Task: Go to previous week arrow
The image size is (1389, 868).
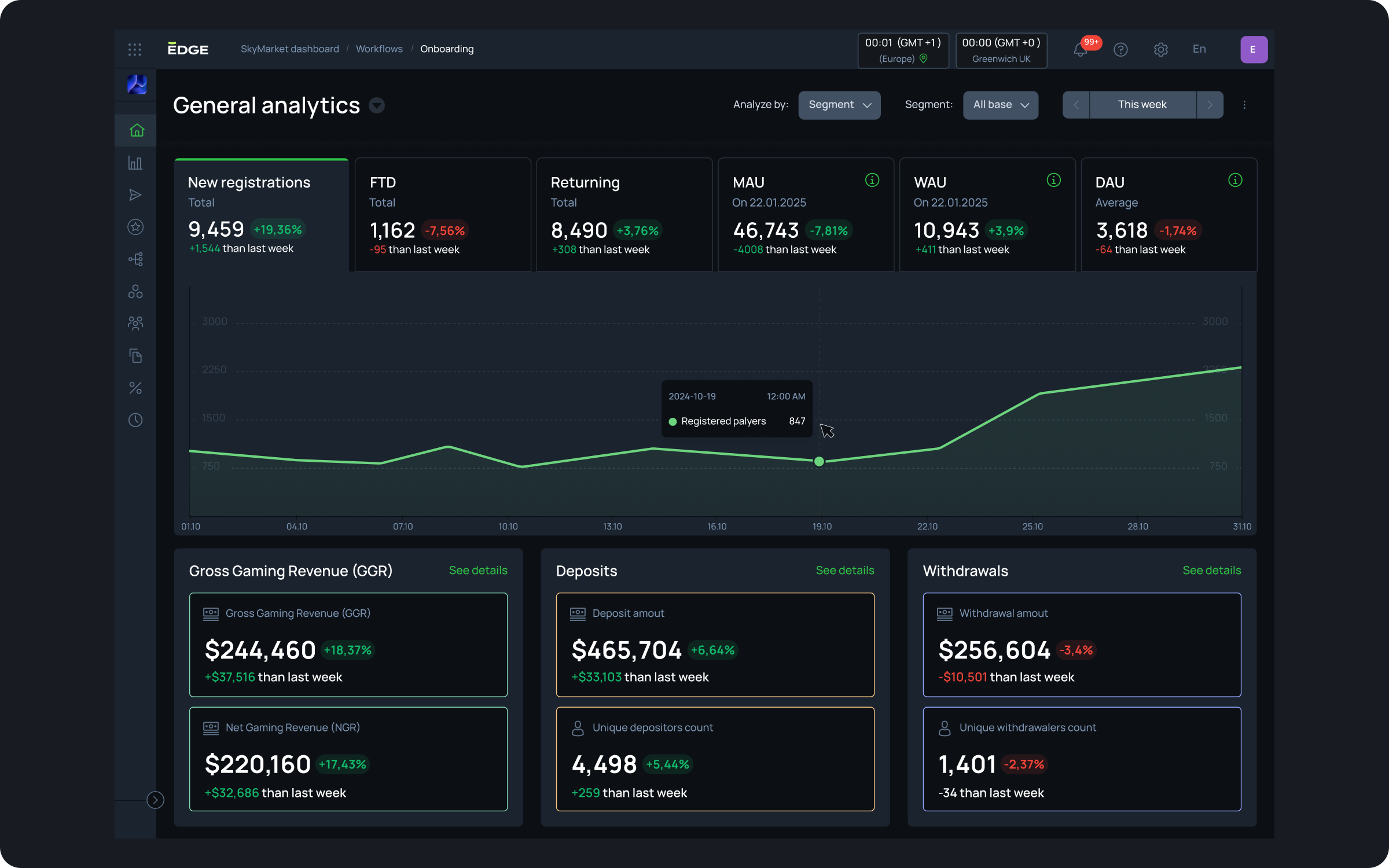Action: [1076, 105]
